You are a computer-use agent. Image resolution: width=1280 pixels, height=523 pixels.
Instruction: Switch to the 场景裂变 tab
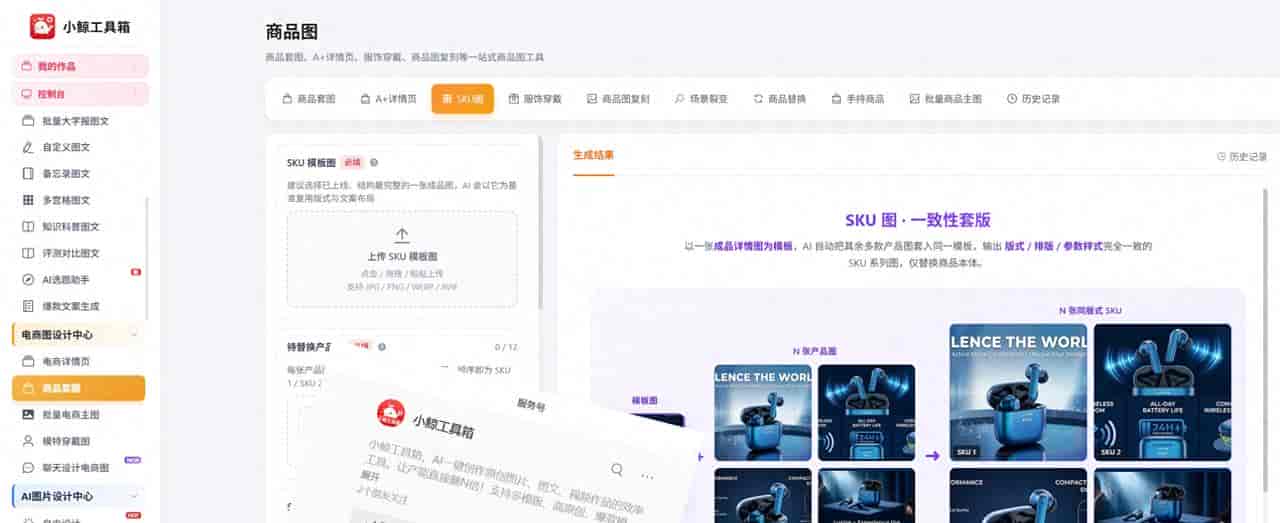[x=701, y=99]
